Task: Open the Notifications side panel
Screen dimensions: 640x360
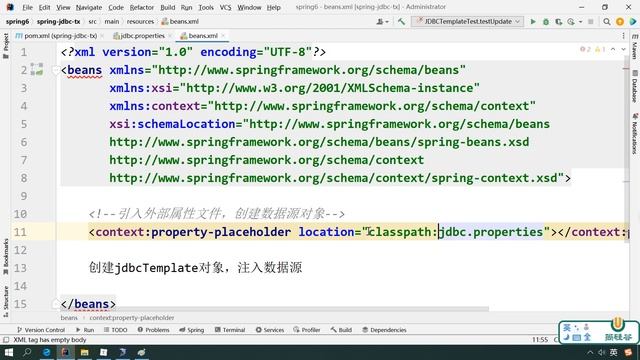Action: click(635, 133)
